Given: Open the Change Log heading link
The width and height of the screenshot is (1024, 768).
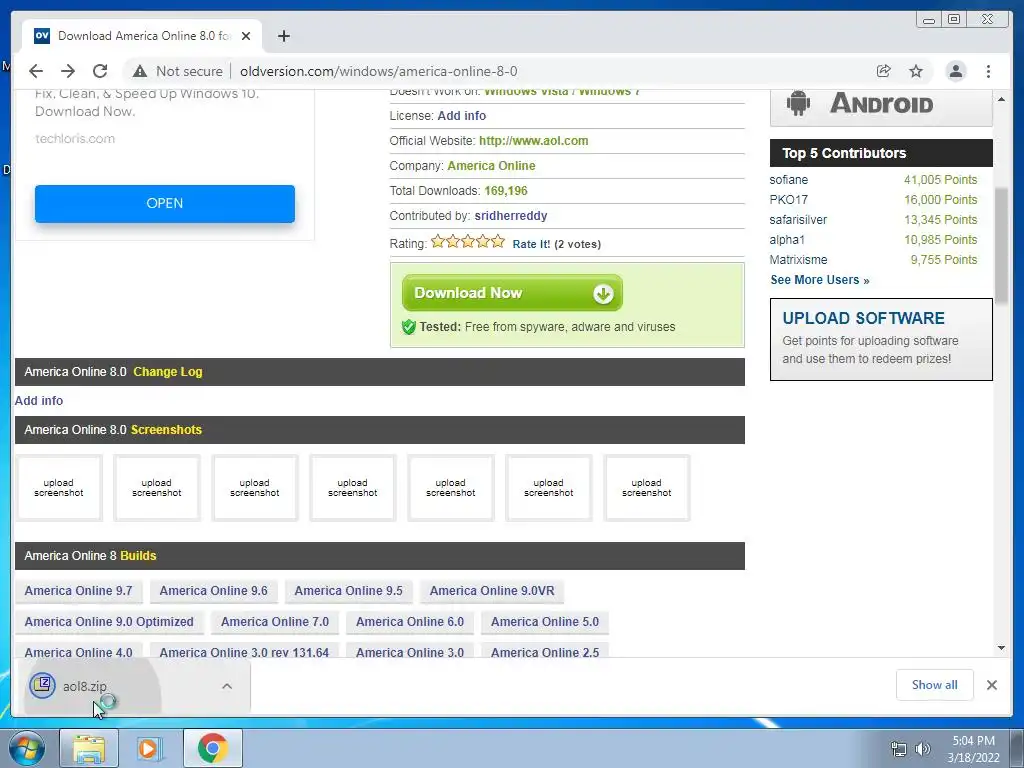Looking at the screenshot, I should coord(168,372).
